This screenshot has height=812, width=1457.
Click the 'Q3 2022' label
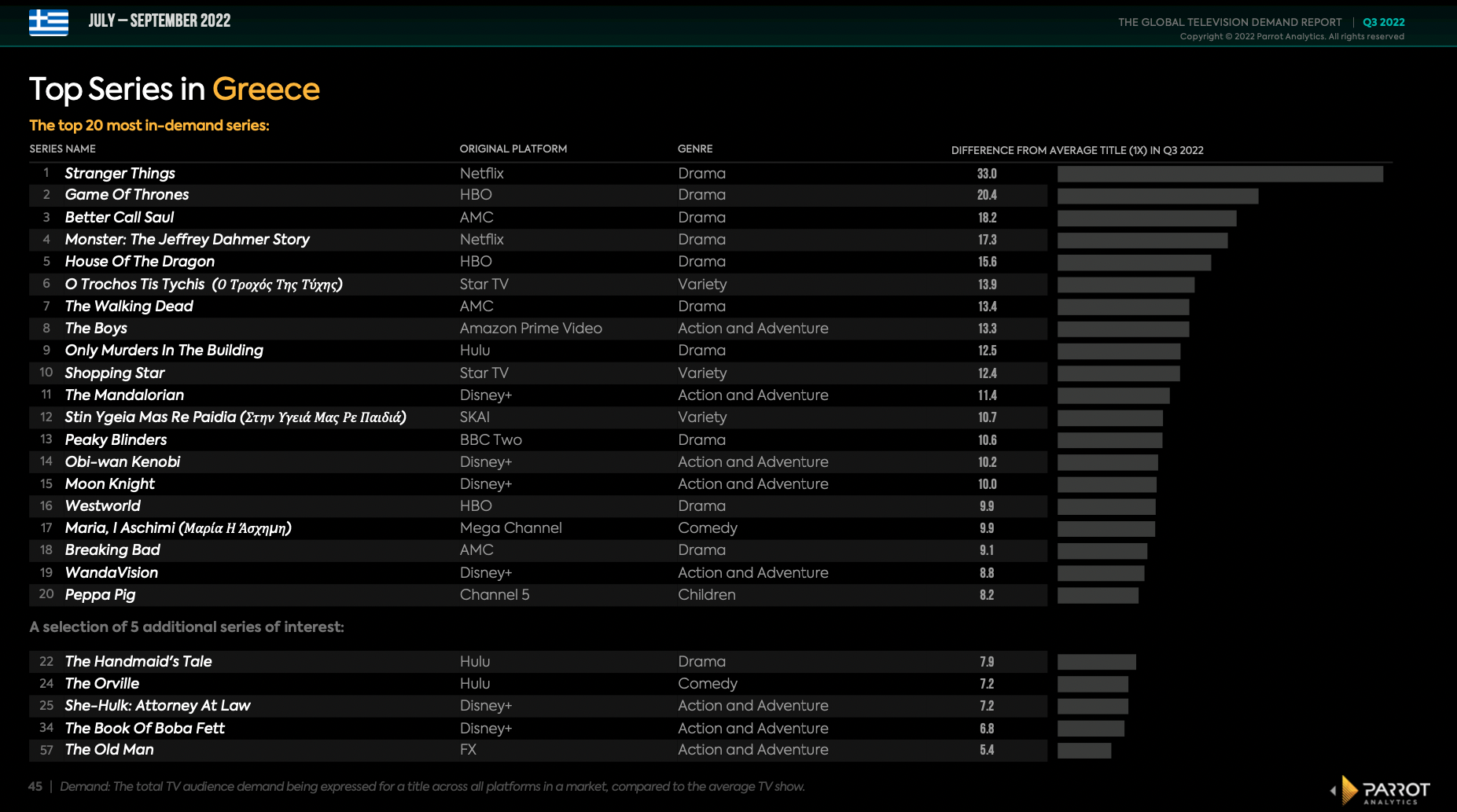click(x=1384, y=22)
